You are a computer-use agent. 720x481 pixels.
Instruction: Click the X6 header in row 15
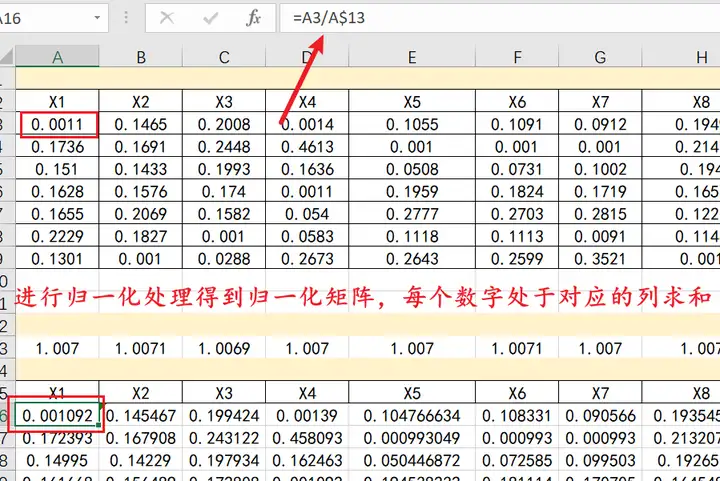tap(517, 393)
